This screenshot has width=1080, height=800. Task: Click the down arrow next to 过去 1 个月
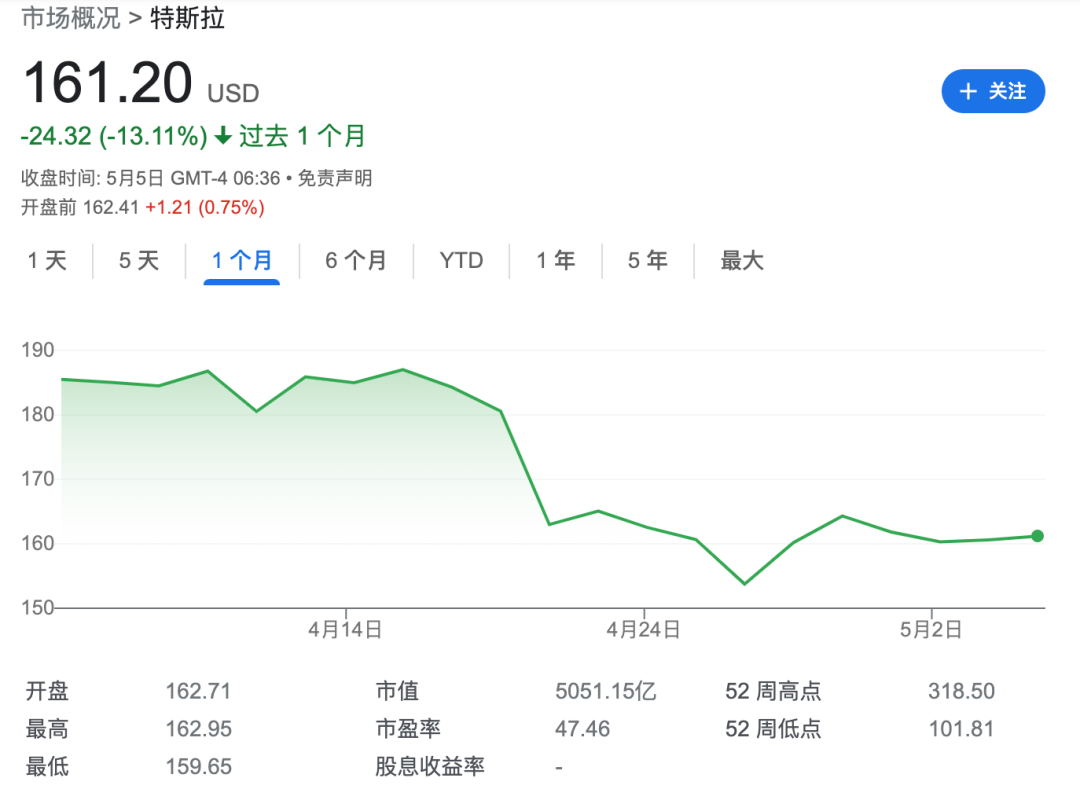pyautogui.click(x=222, y=136)
